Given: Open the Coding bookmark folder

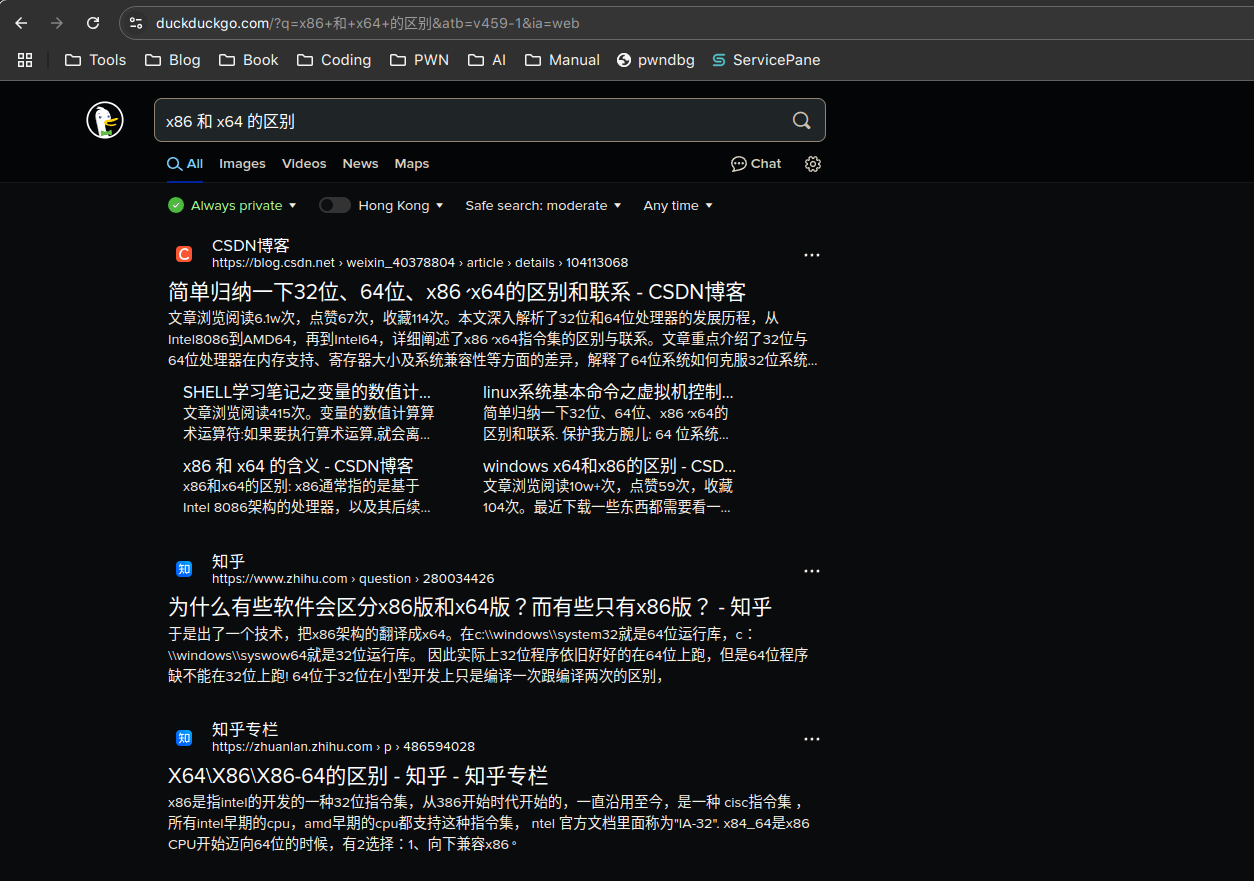Looking at the screenshot, I should [x=334, y=60].
